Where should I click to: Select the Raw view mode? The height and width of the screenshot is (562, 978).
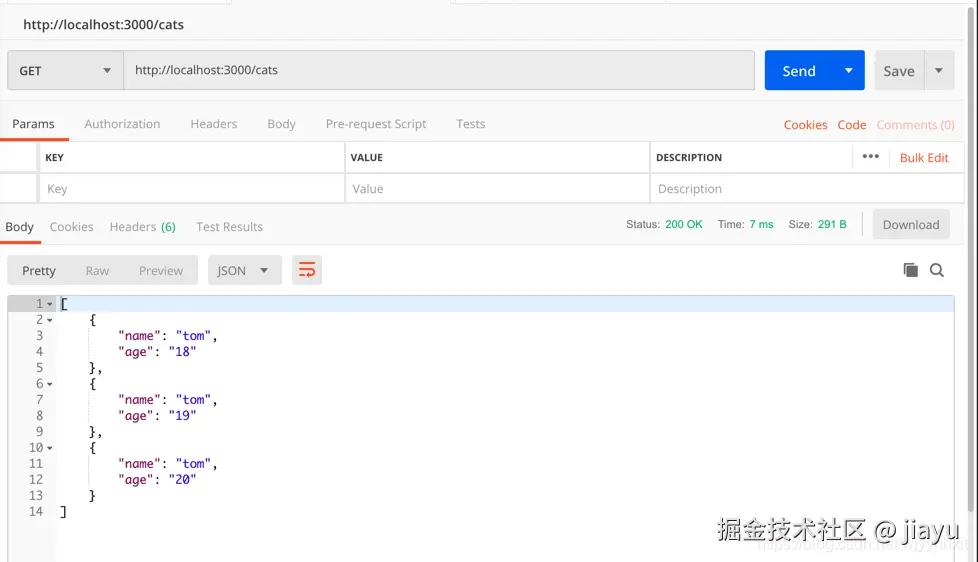97,271
